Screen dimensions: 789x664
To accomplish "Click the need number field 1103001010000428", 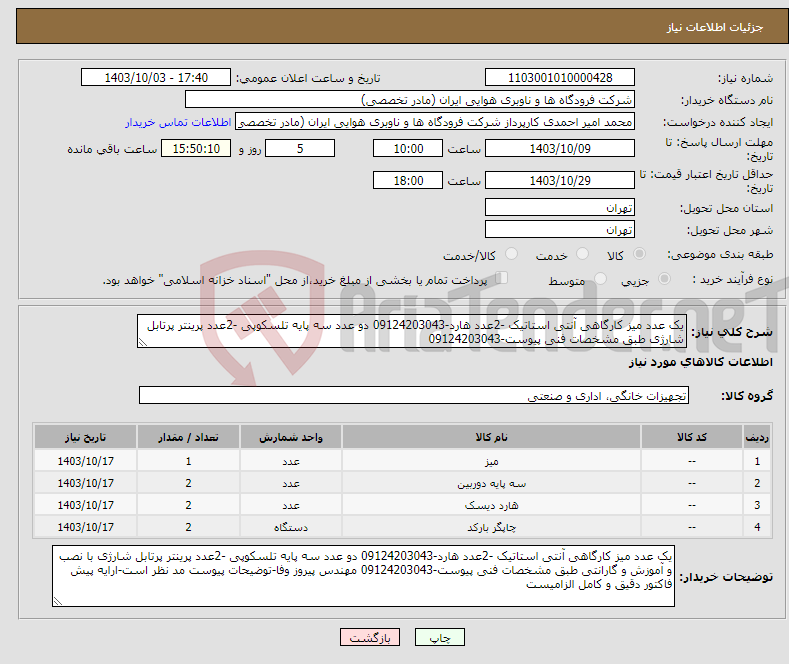I will [x=560, y=77].
